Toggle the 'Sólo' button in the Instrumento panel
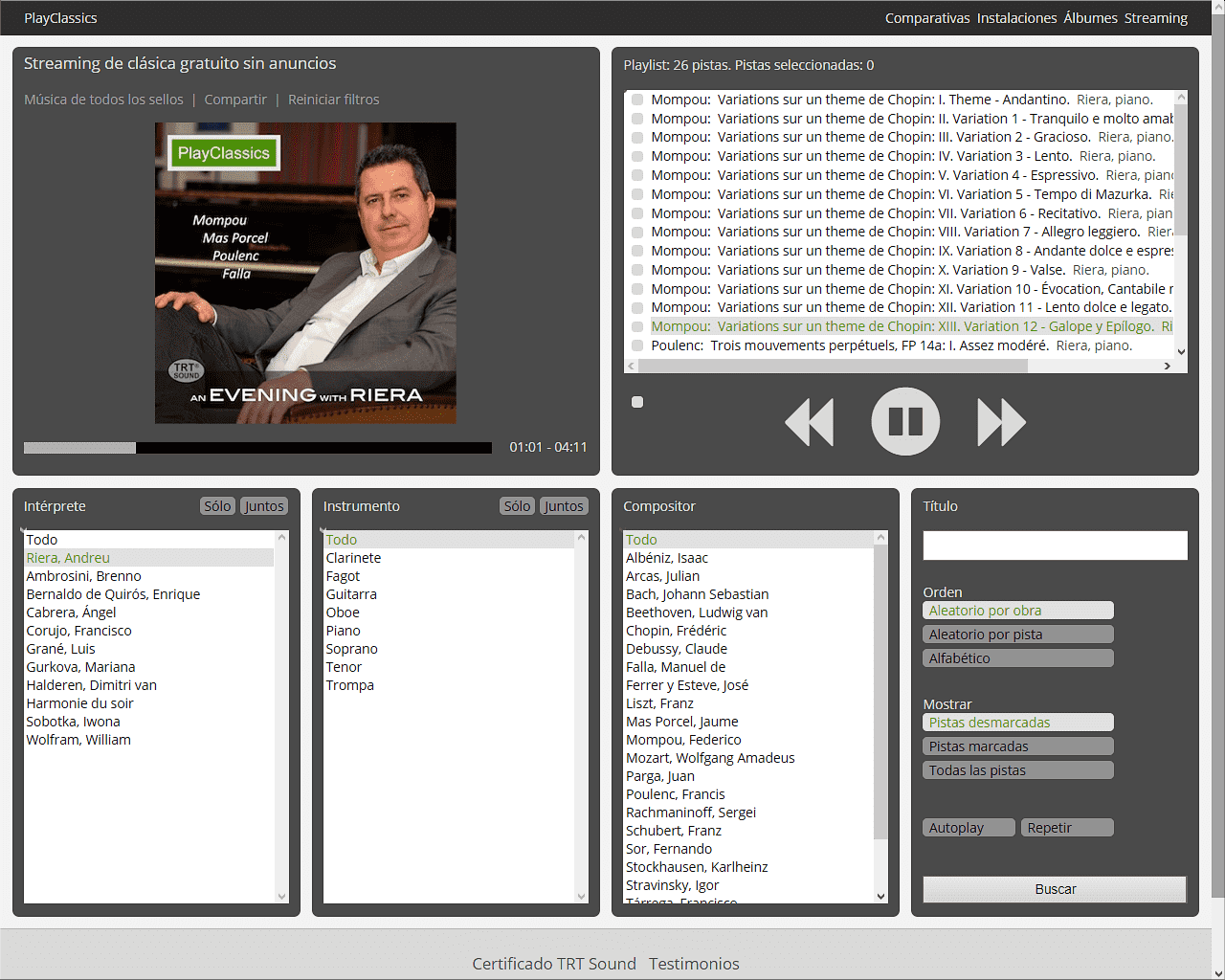 coord(517,506)
